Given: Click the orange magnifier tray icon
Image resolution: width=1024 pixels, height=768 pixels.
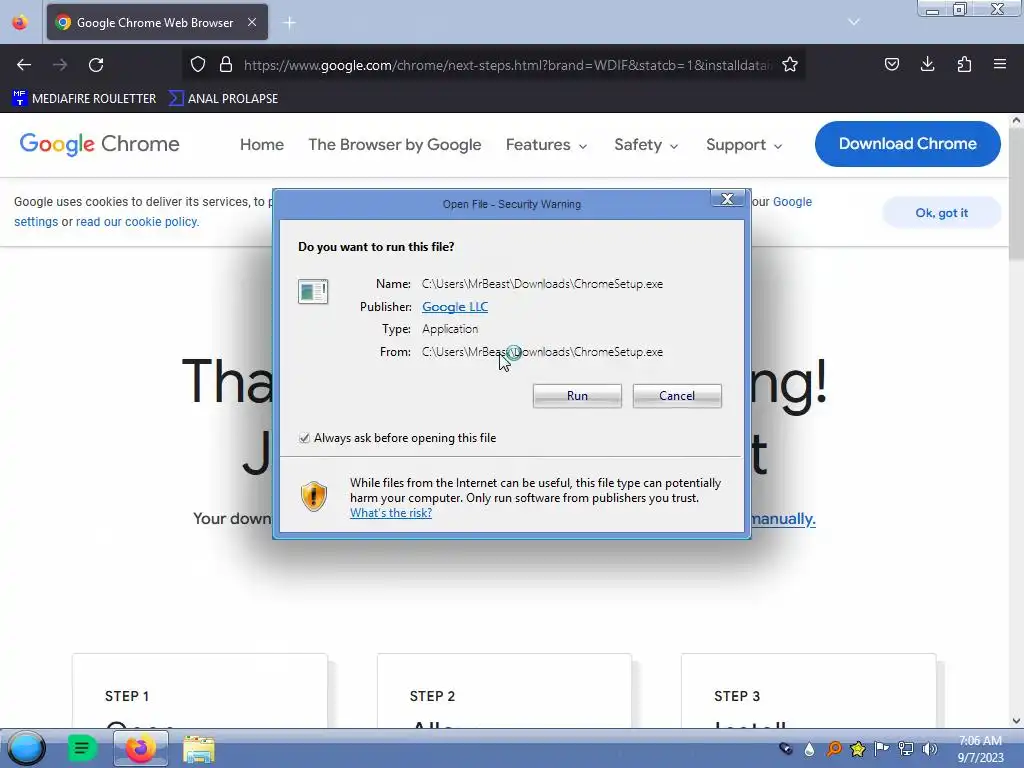Looking at the screenshot, I should [x=834, y=748].
